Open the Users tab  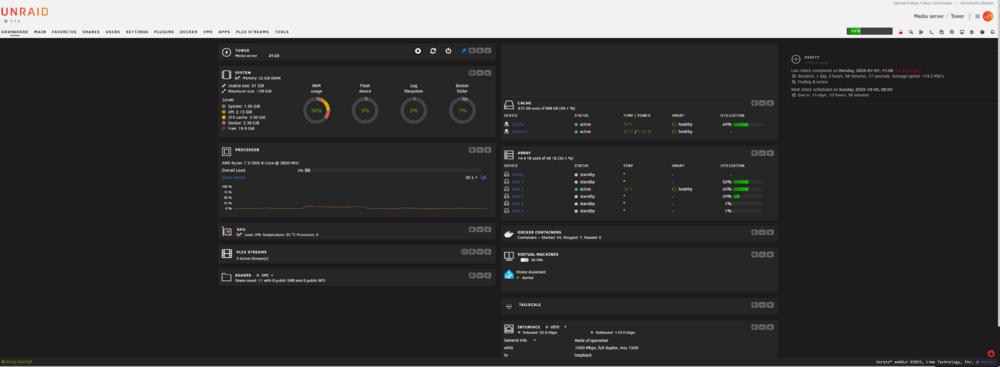click(x=113, y=32)
